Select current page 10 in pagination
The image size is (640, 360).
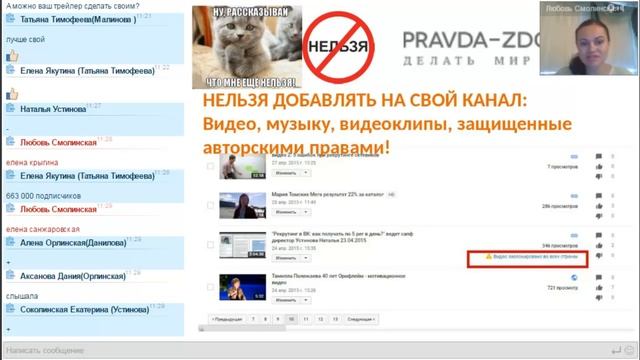tap(291, 319)
